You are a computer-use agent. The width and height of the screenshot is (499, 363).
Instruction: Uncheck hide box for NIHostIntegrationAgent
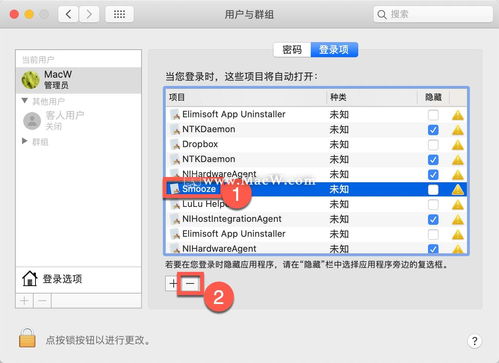433,219
